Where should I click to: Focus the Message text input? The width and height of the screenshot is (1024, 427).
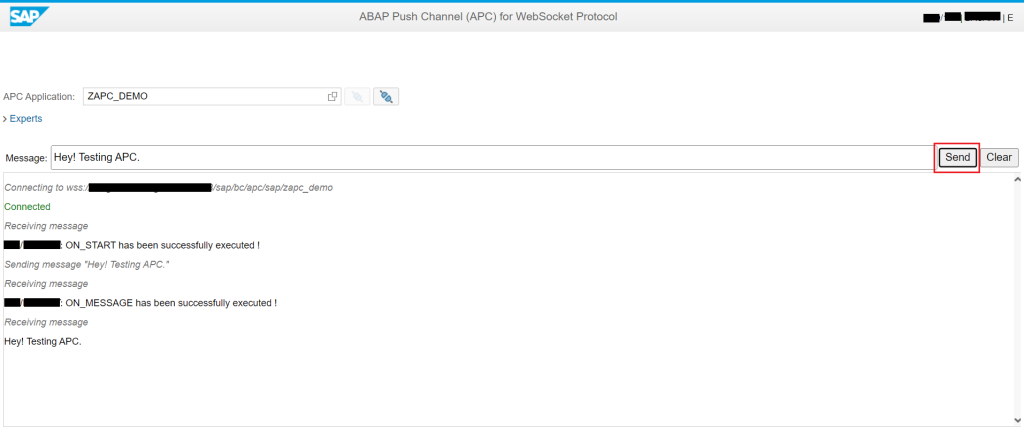tap(490, 157)
